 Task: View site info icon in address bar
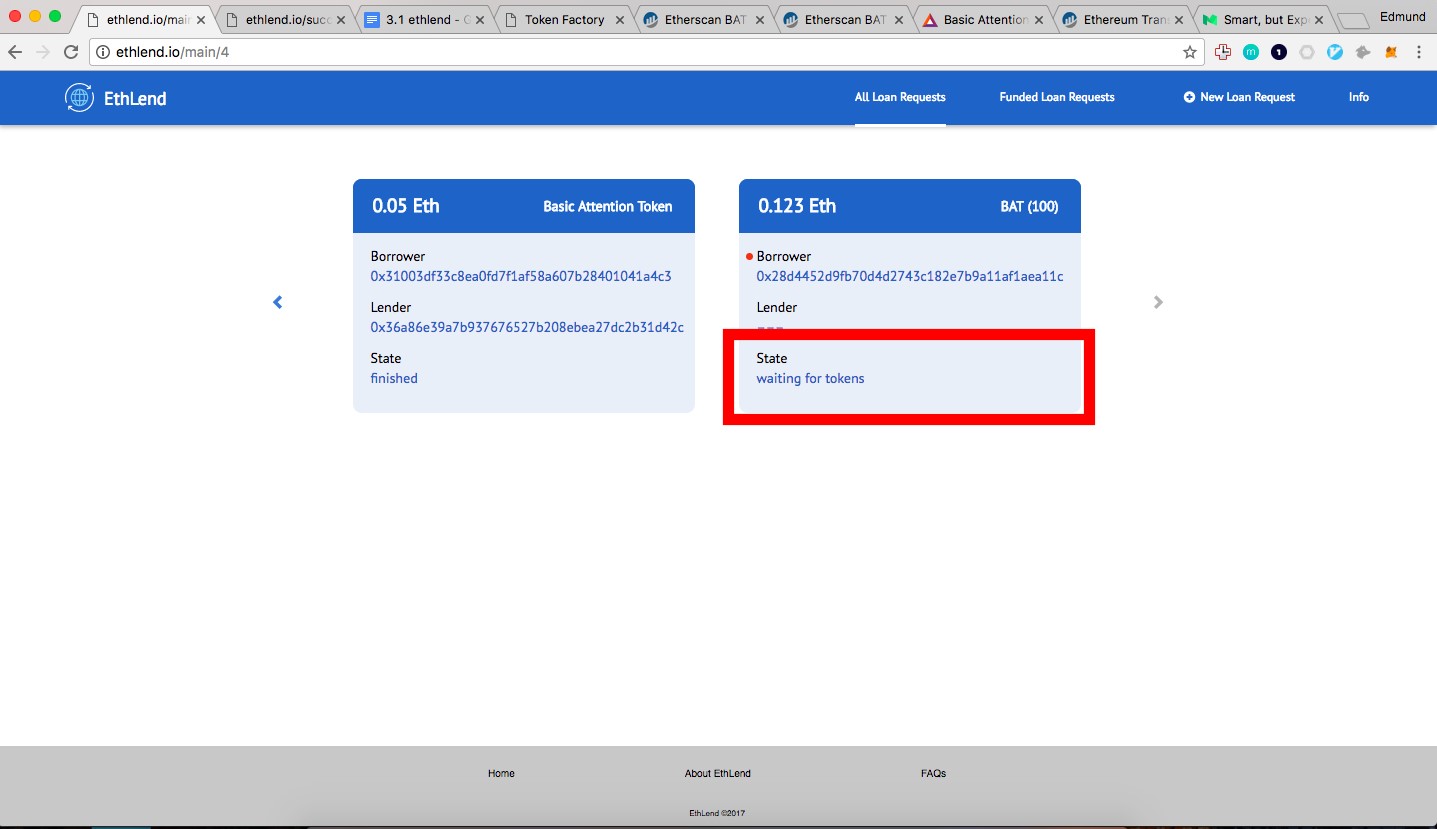(x=102, y=52)
